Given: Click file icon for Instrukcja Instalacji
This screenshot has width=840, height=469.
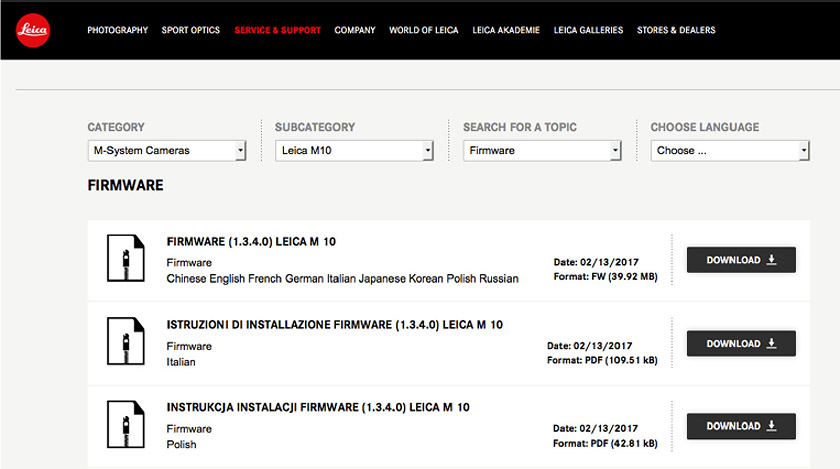Looking at the screenshot, I should pyautogui.click(x=126, y=424).
